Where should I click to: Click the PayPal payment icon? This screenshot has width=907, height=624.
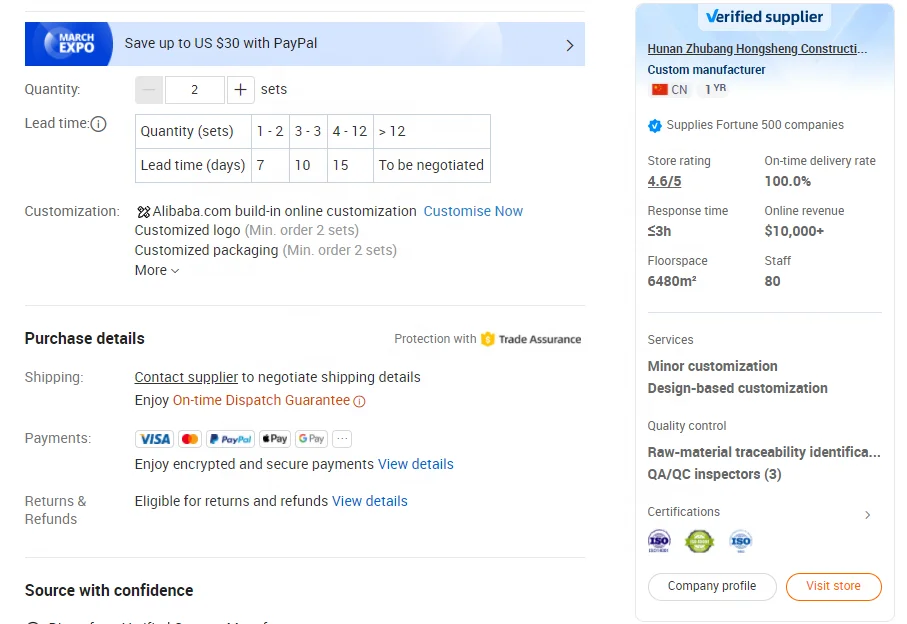(x=231, y=439)
